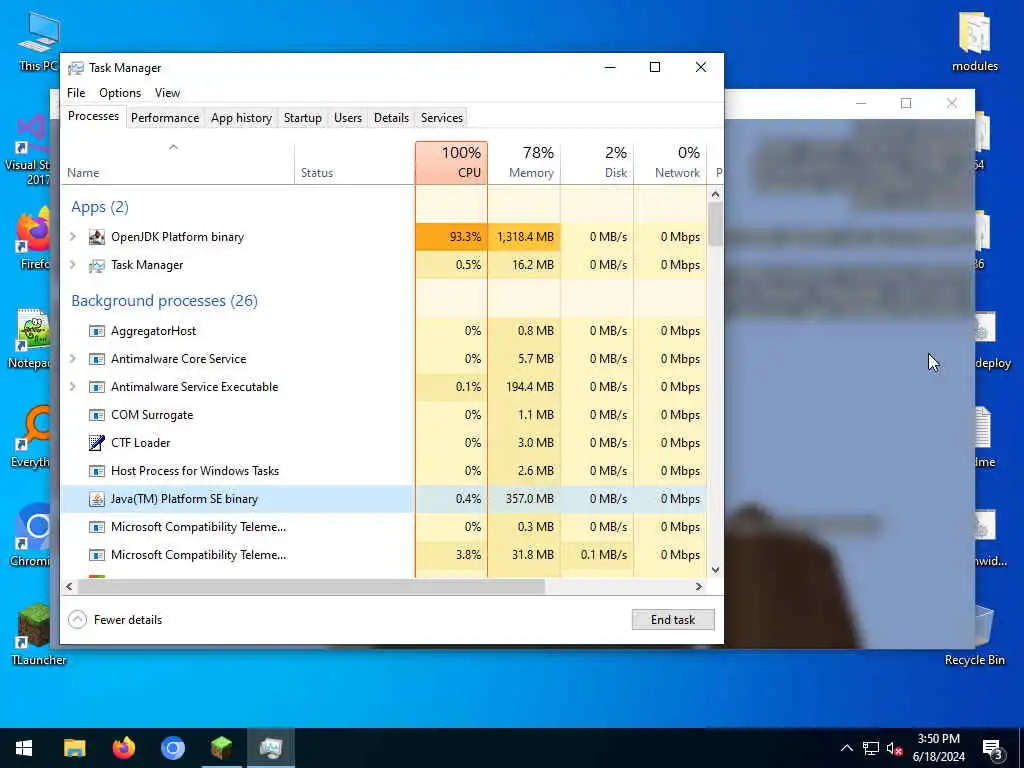Click the 357.0 MB memory cell
The image size is (1024, 768).
[524, 499]
